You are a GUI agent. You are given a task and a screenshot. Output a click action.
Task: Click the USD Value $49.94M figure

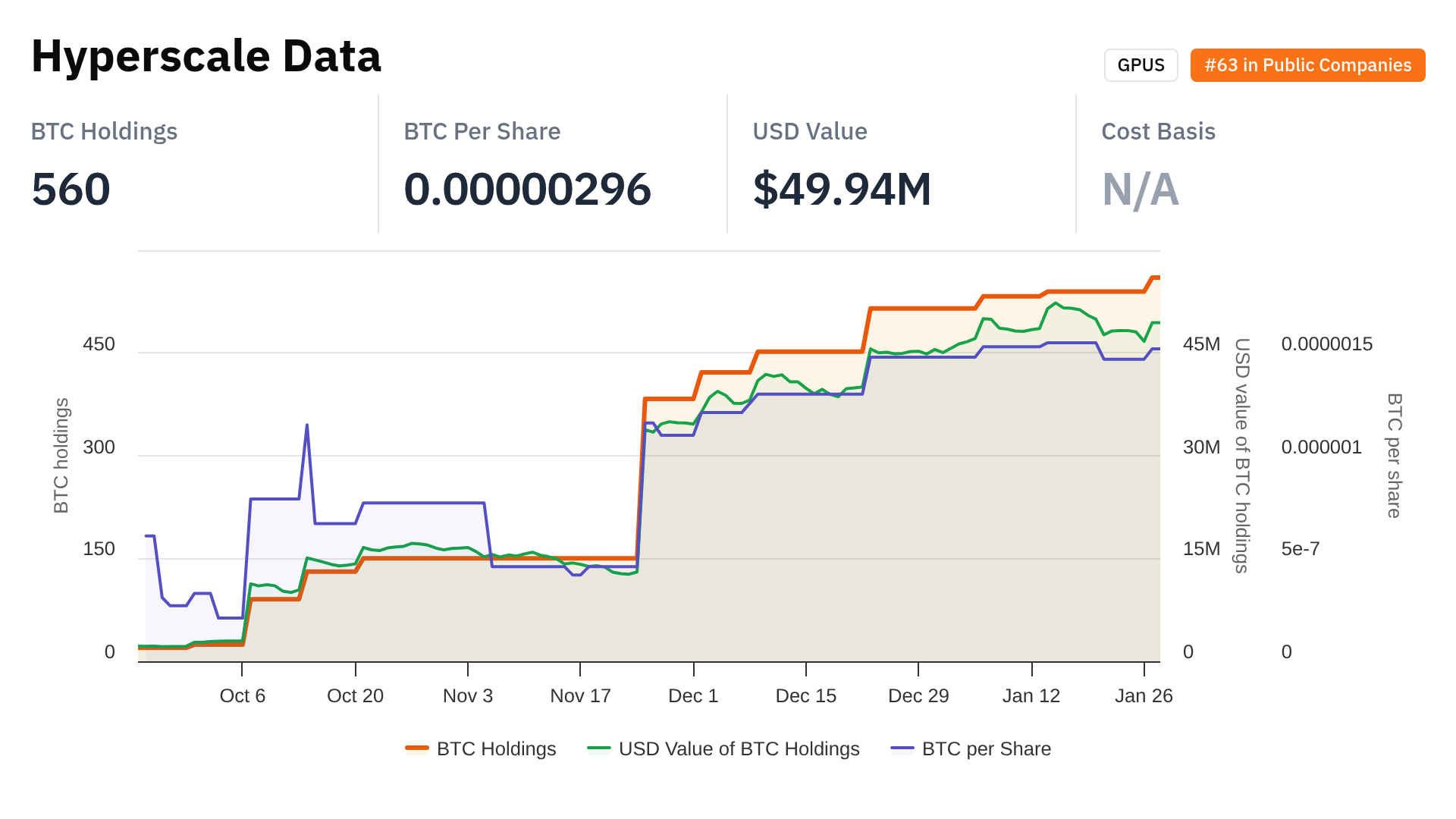842,189
